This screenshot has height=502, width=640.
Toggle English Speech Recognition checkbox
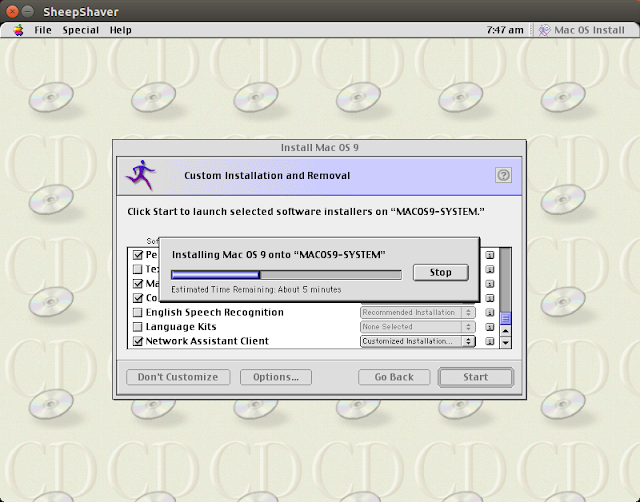coord(138,313)
